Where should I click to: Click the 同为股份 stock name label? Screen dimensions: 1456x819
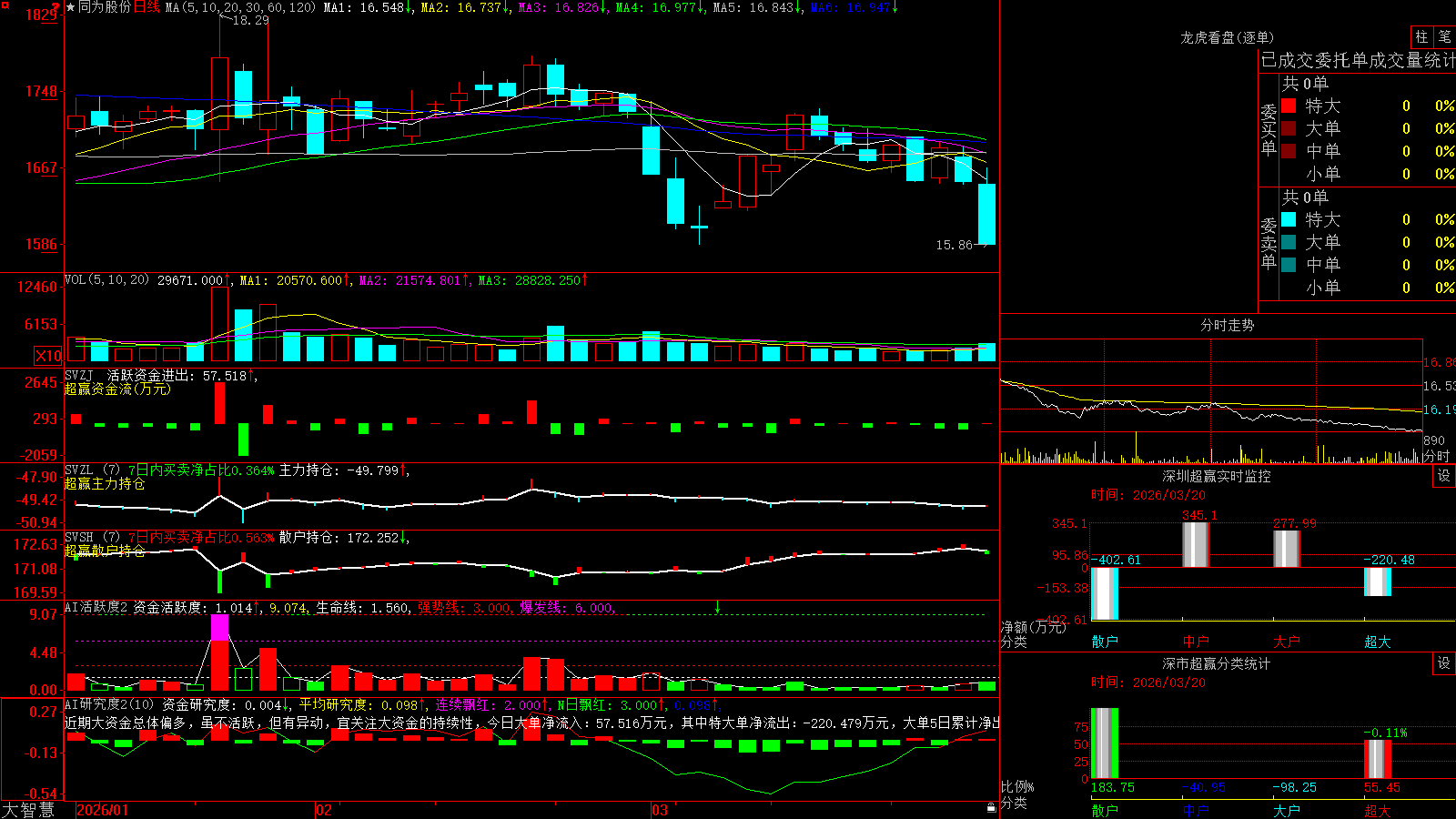(x=105, y=7)
